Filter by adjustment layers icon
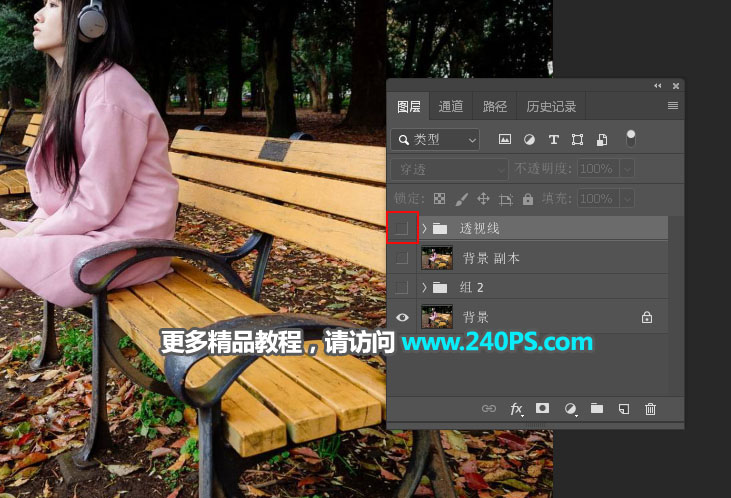 click(529, 139)
